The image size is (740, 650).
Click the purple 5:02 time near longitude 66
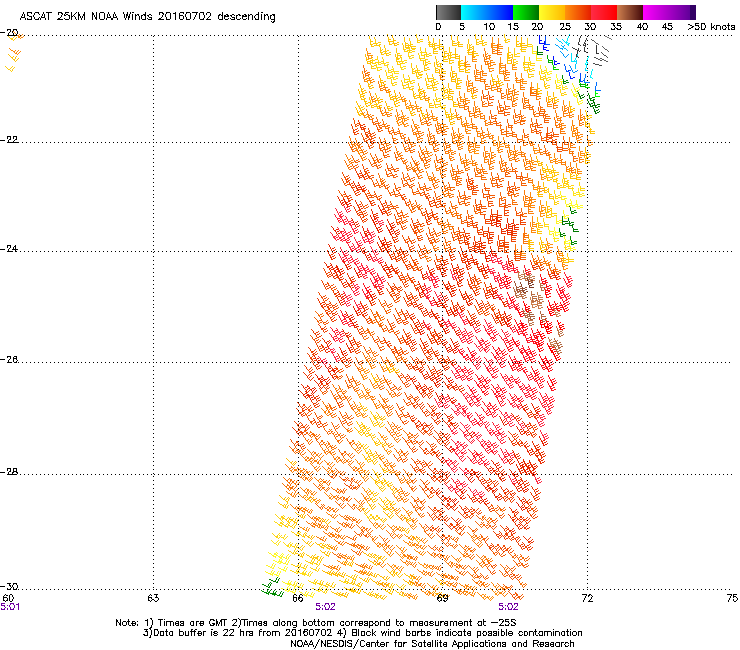tap(325, 607)
